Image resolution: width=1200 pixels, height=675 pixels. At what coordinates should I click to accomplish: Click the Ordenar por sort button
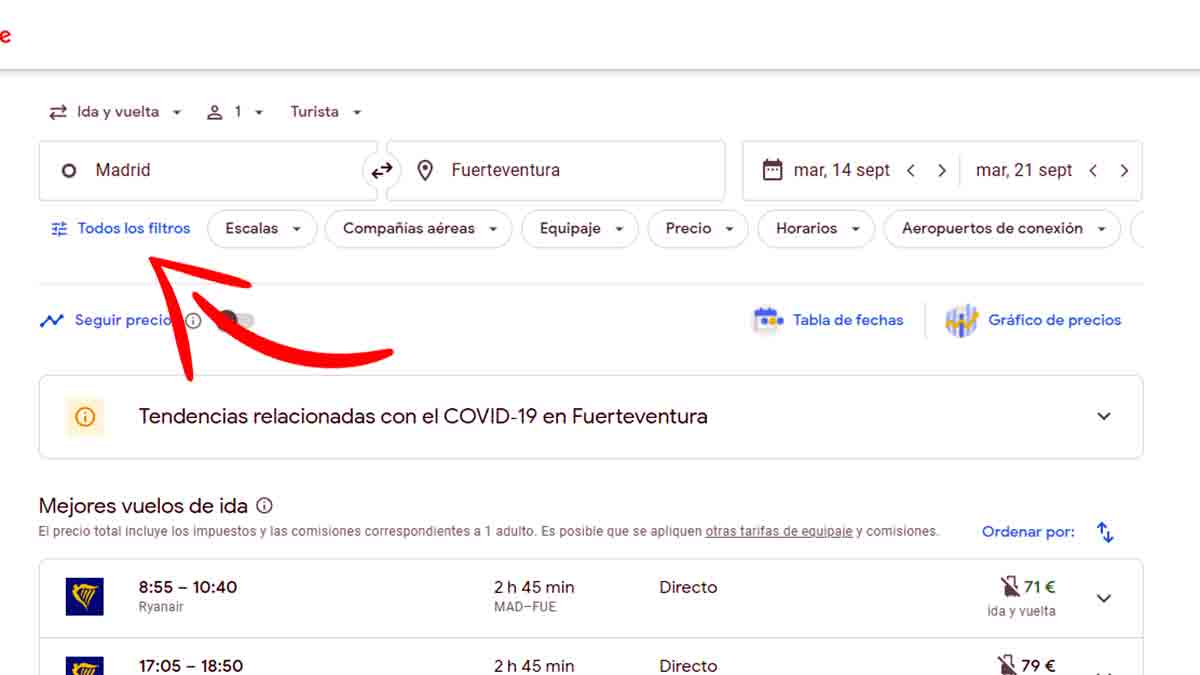click(1028, 532)
